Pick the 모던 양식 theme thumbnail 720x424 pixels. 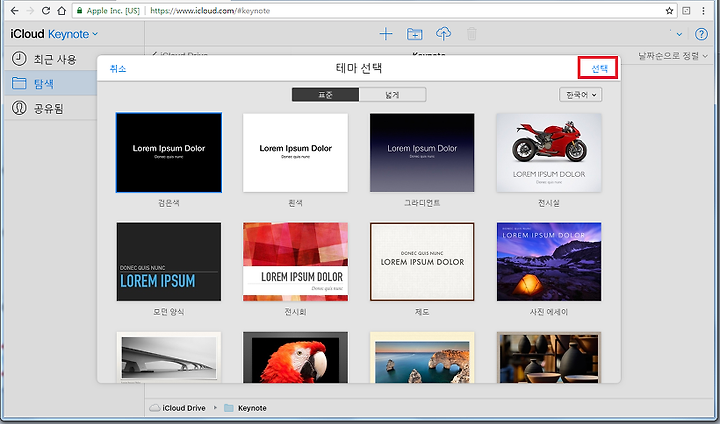tap(169, 262)
